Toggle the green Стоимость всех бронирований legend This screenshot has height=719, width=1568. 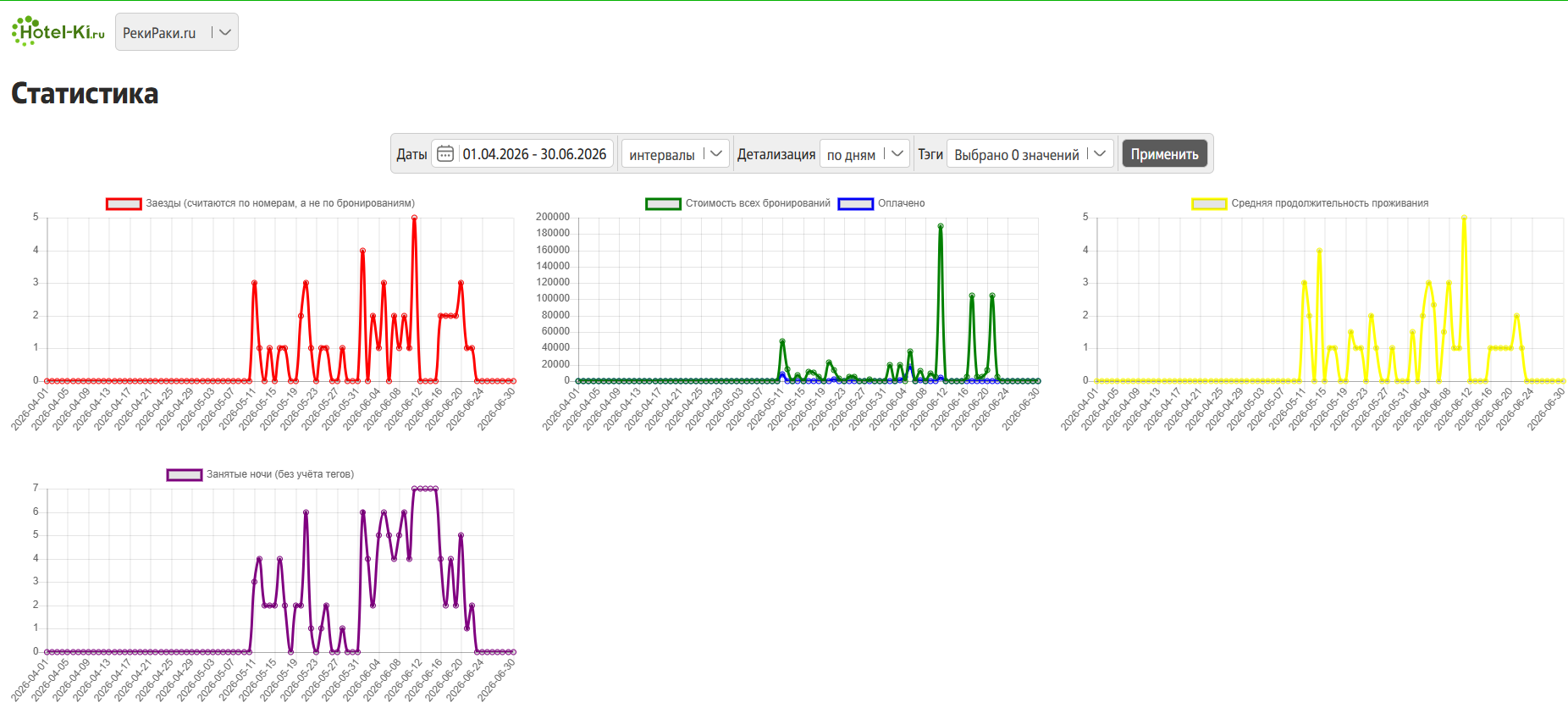tap(663, 203)
